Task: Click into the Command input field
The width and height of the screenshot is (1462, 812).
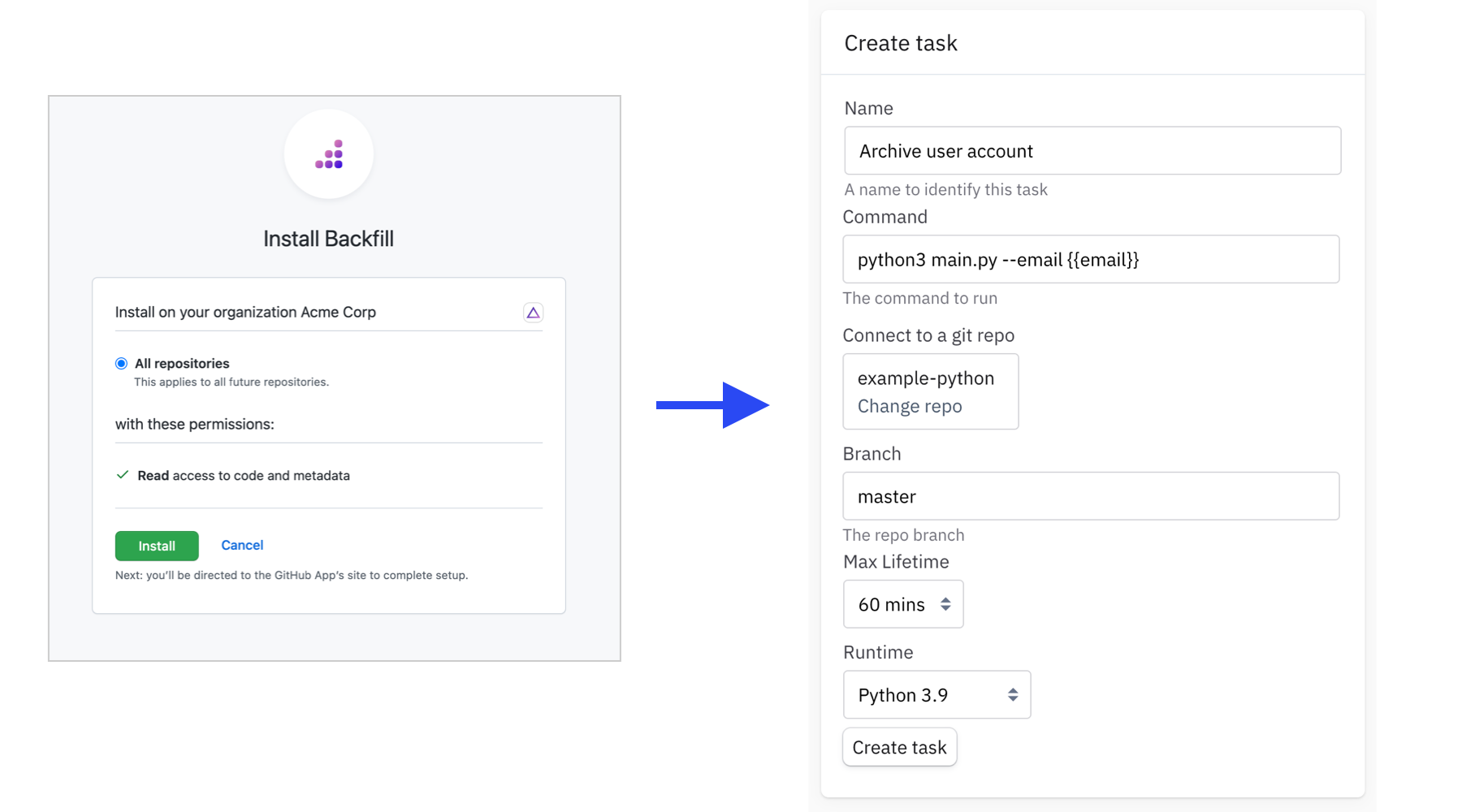Action: tap(1090, 260)
